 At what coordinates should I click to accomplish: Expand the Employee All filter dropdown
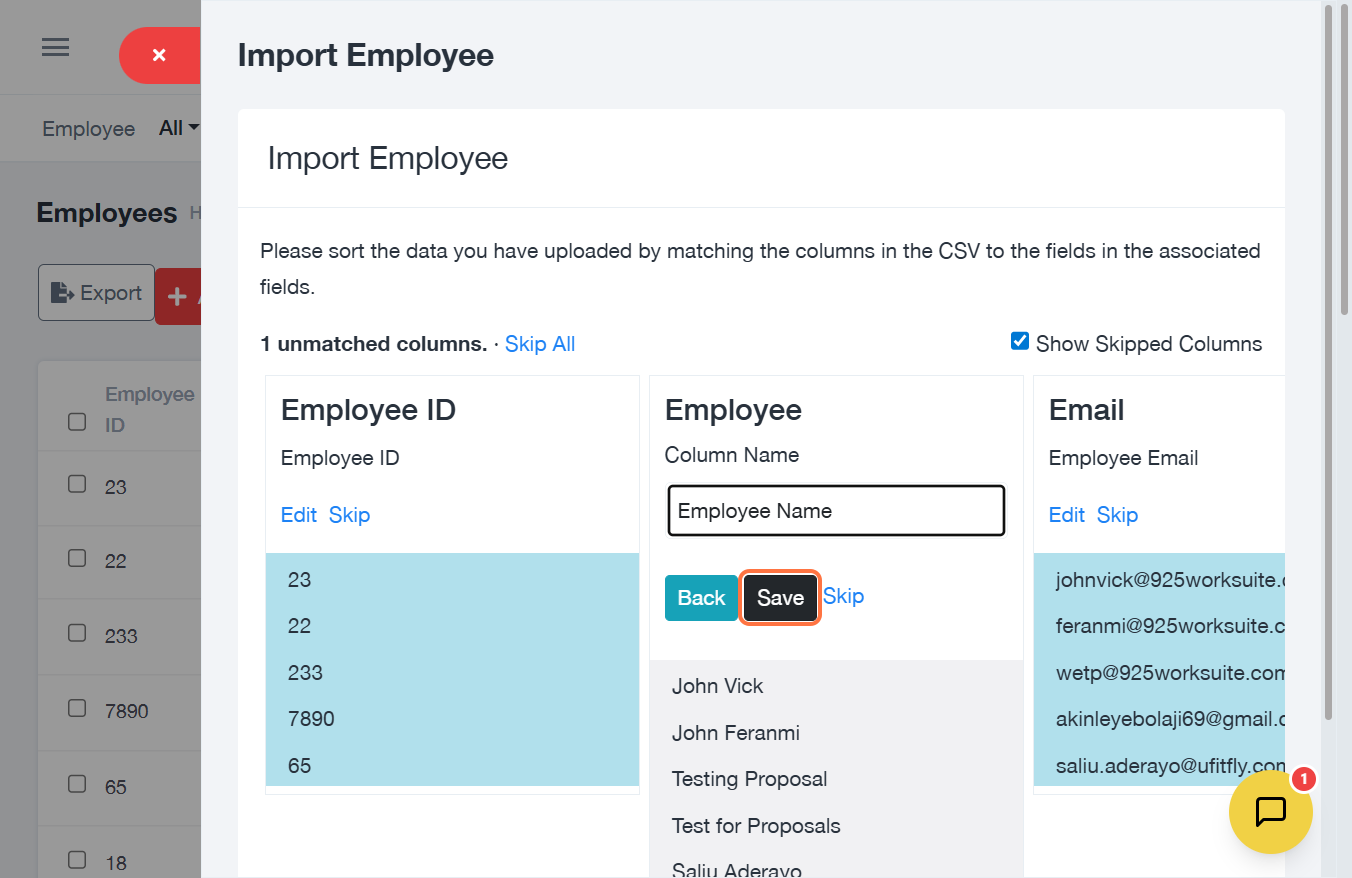(x=179, y=128)
